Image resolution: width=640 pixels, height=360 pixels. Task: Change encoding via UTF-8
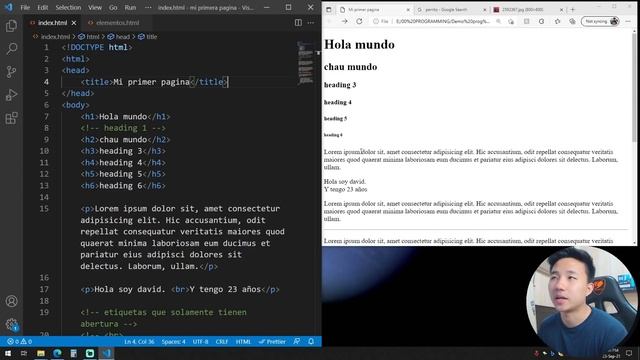[x=200, y=342]
